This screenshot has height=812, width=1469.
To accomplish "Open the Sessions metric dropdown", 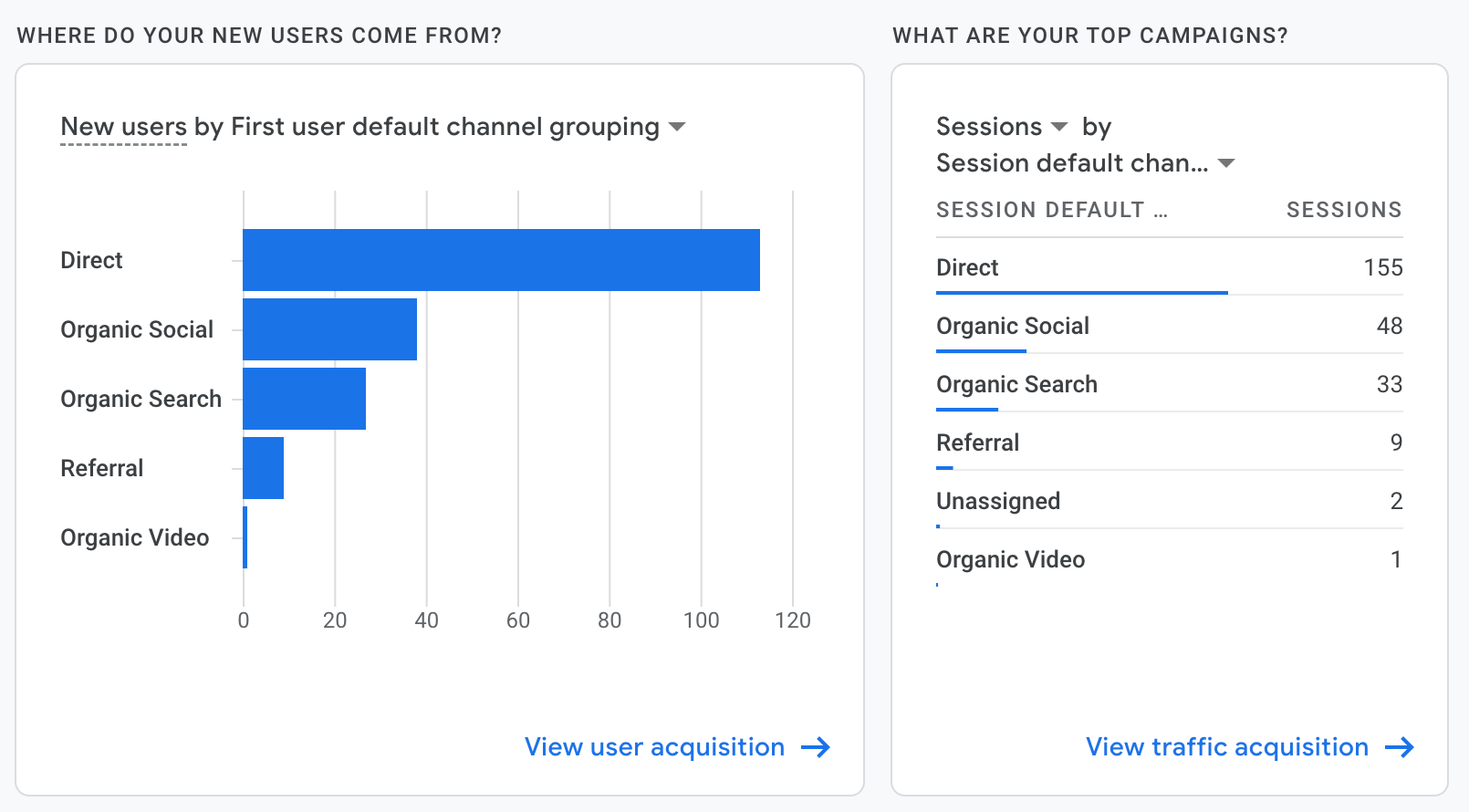I will pos(1058,127).
